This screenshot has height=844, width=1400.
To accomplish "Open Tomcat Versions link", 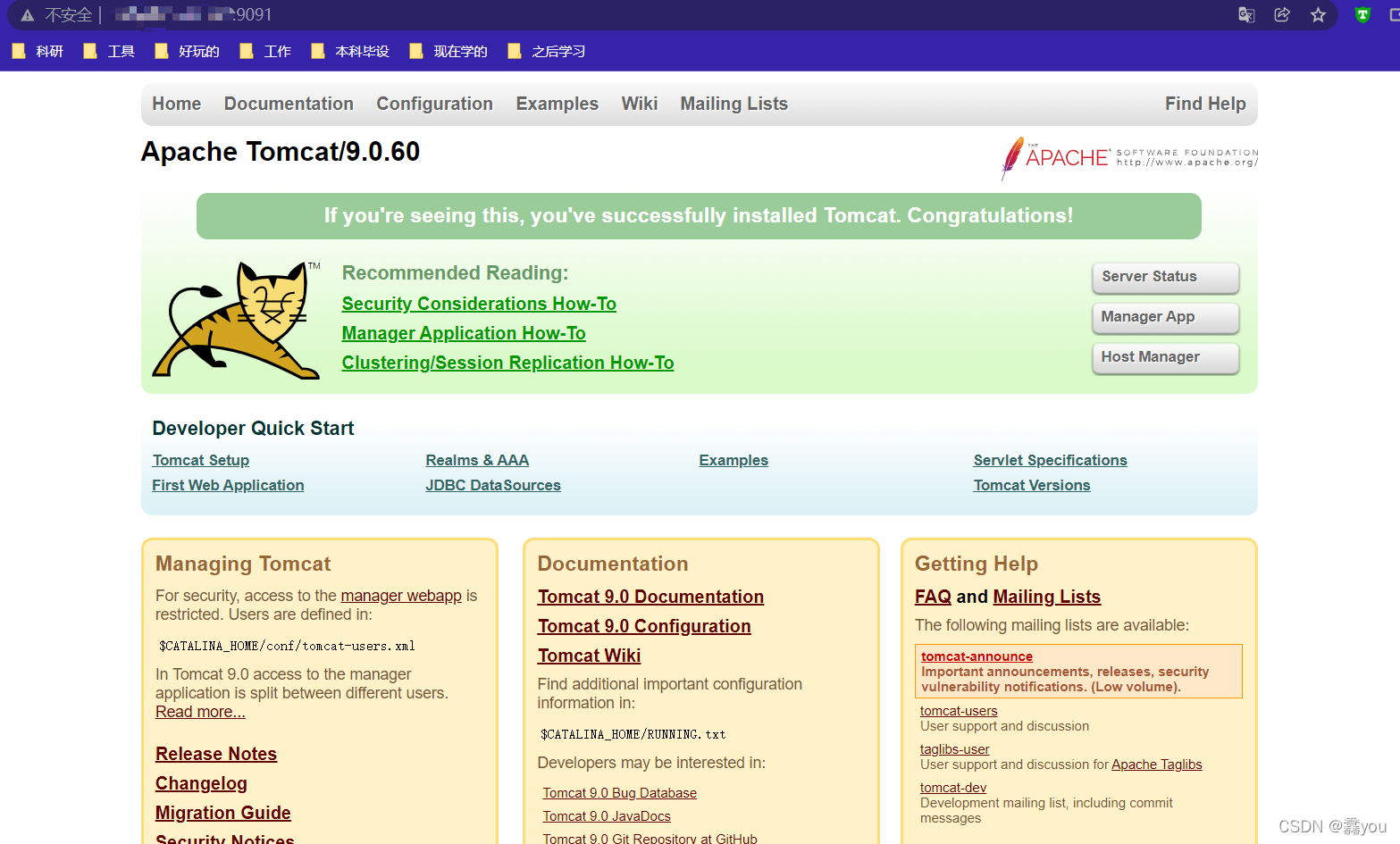I will (x=1032, y=485).
